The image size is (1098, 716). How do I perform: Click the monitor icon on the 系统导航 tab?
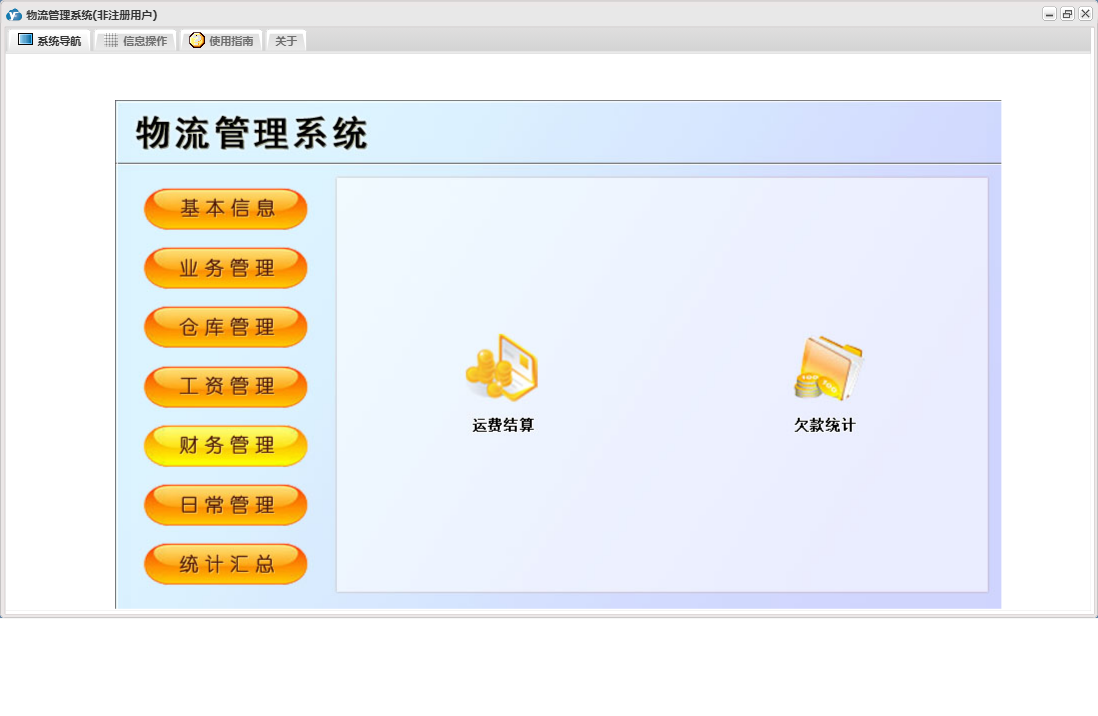tap(25, 41)
